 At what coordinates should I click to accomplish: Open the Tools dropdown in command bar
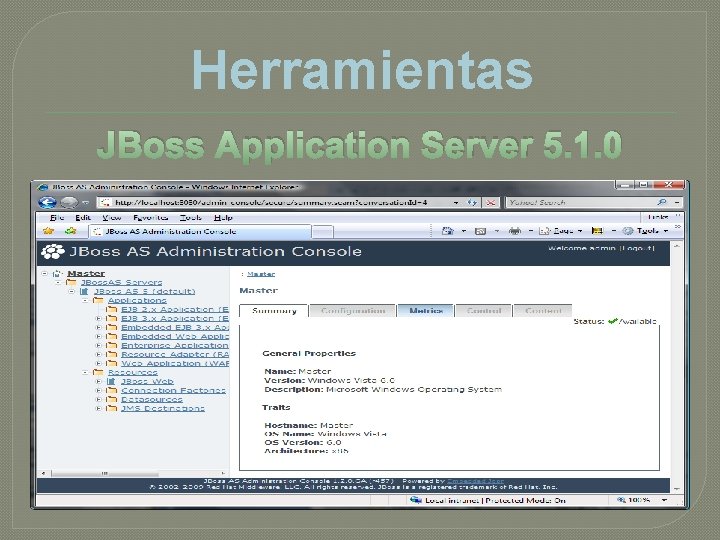[645, 231]
